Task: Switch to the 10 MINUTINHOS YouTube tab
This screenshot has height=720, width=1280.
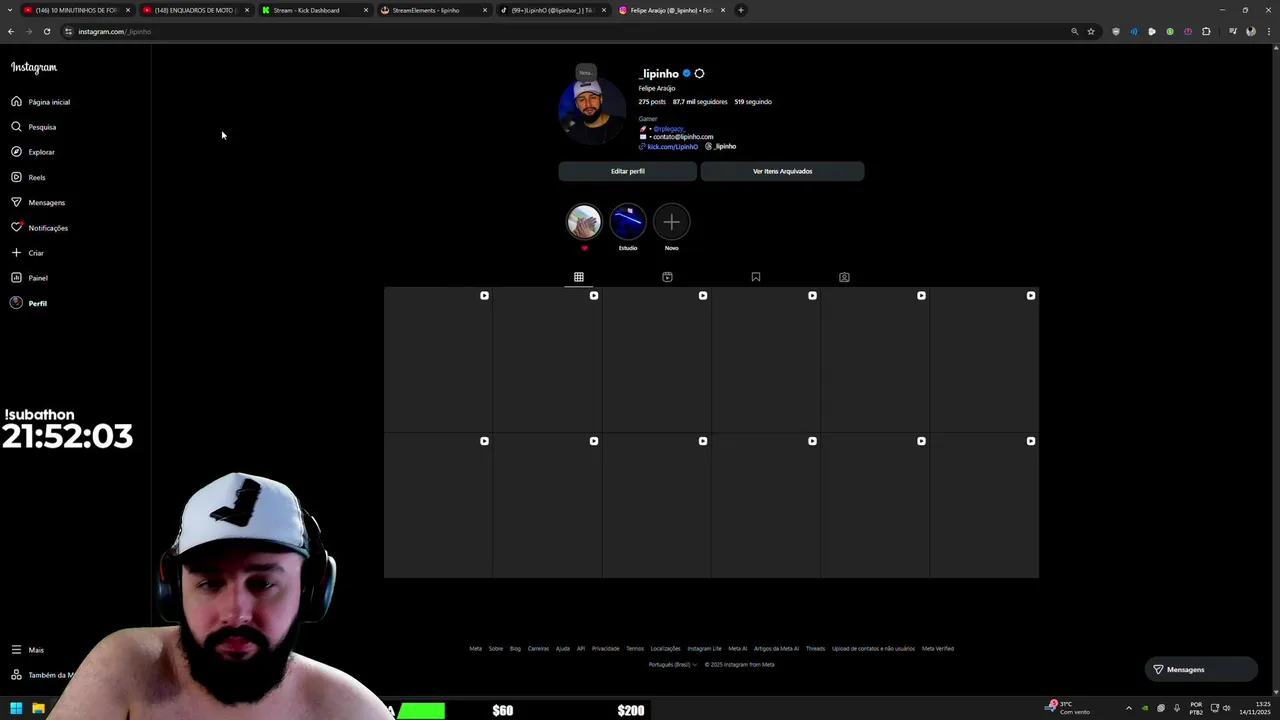Action: [76, 10]
